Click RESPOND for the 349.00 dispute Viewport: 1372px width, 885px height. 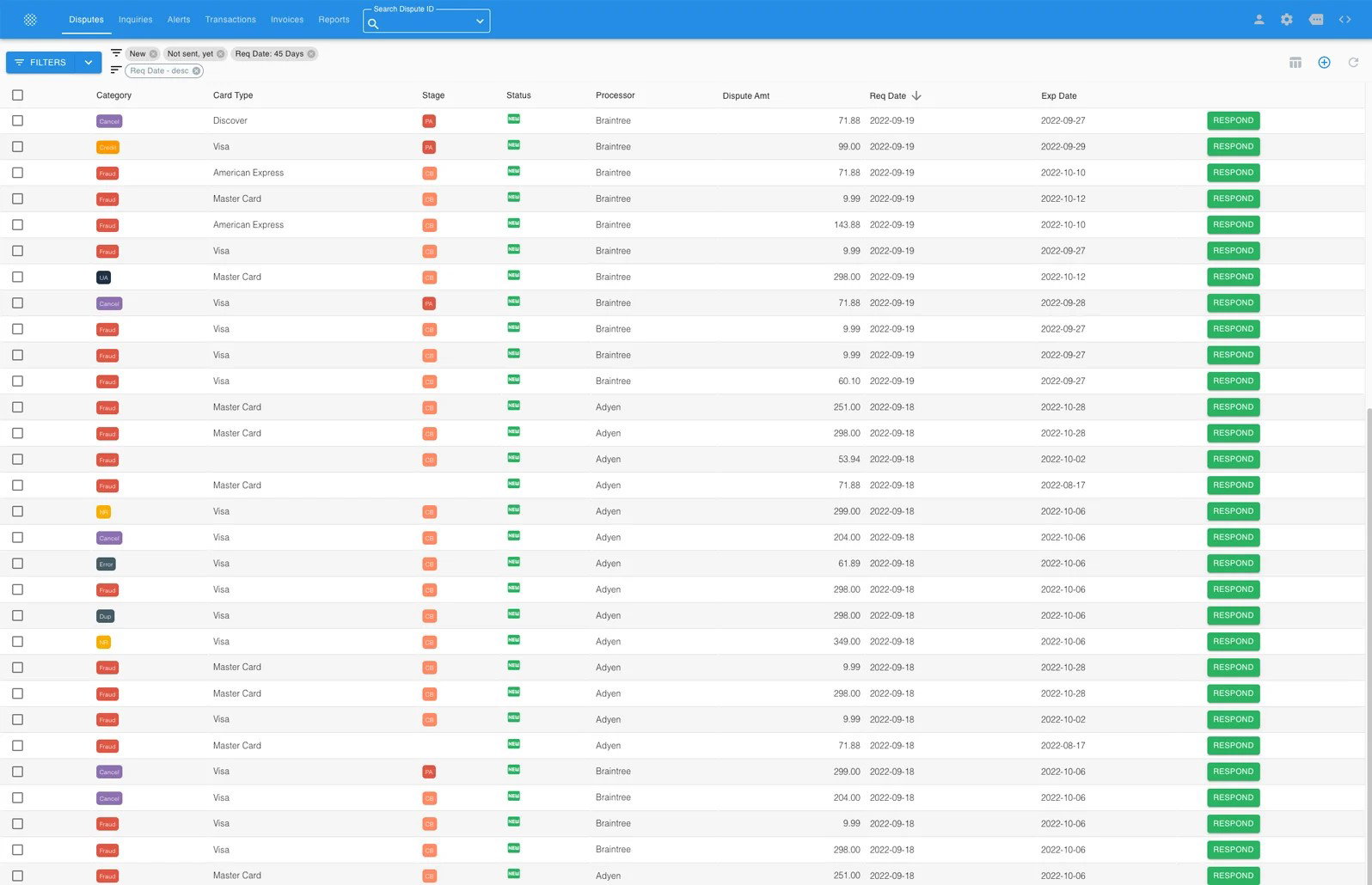[x=1233, y=642]
